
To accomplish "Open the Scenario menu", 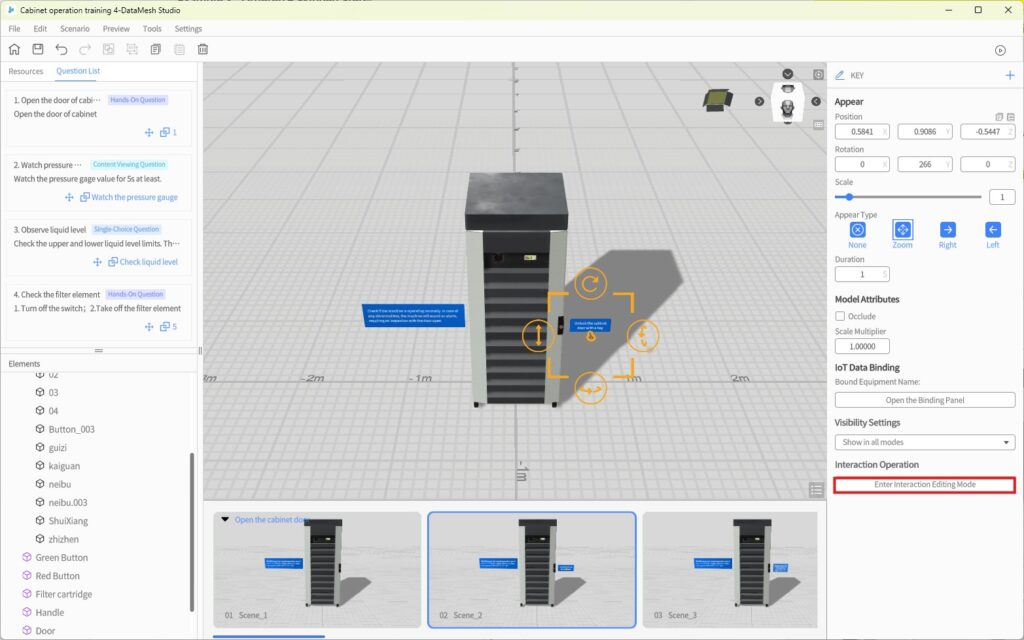I will [74, 29].
